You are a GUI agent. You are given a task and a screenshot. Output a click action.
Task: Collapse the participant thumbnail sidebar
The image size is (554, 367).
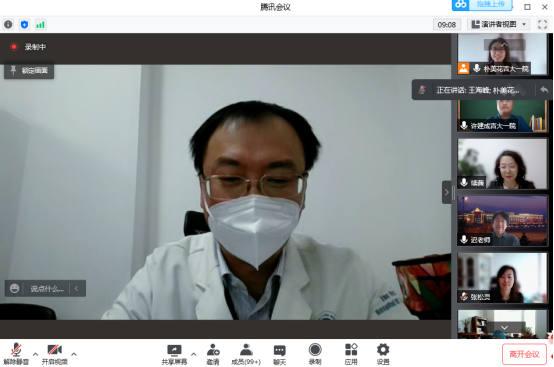coord(447,192)
